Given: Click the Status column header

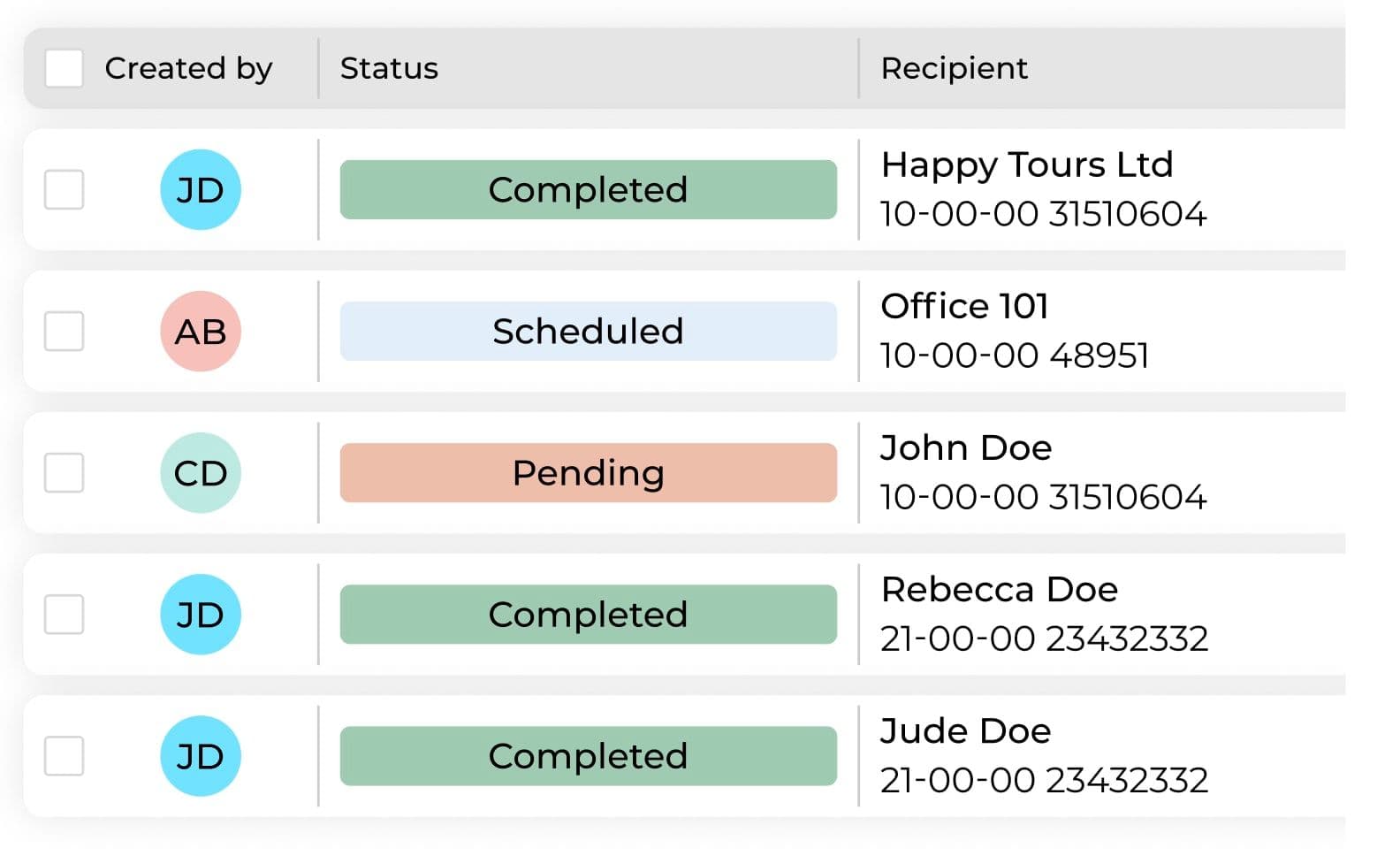Looking at the screenshot, I should [x=389, y=68].
